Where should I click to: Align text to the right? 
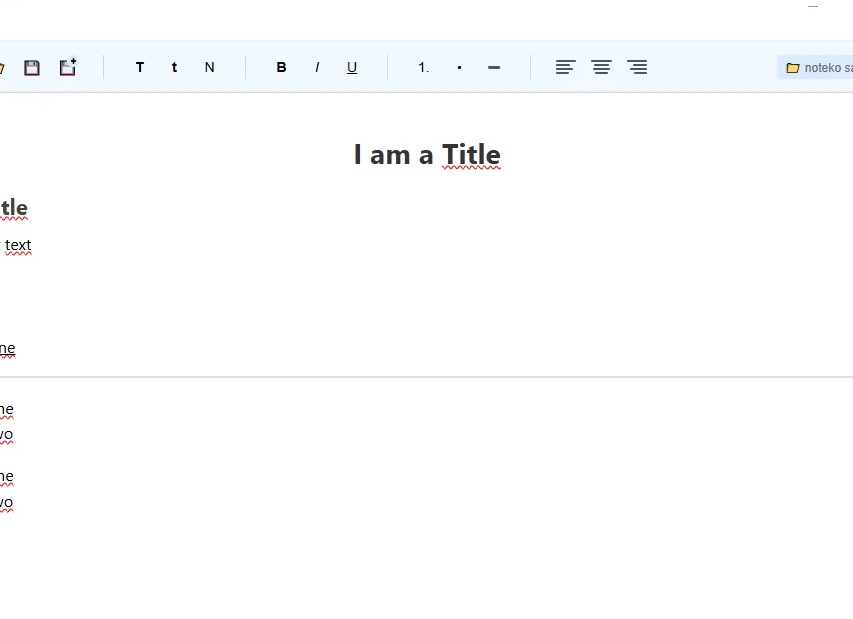click(637, 67)
